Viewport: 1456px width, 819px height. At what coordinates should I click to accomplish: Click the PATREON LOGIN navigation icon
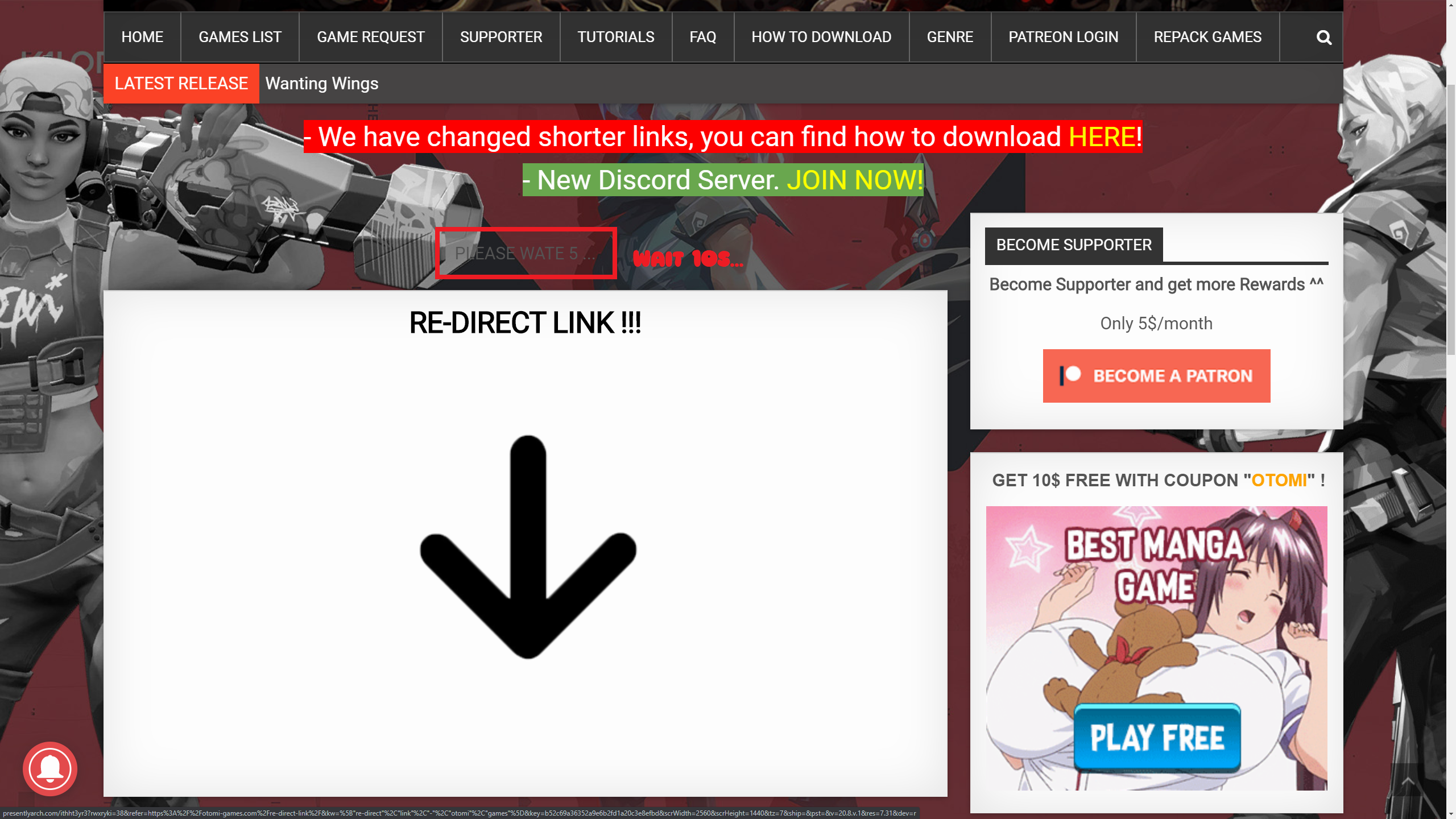(x=1063, y=37)
